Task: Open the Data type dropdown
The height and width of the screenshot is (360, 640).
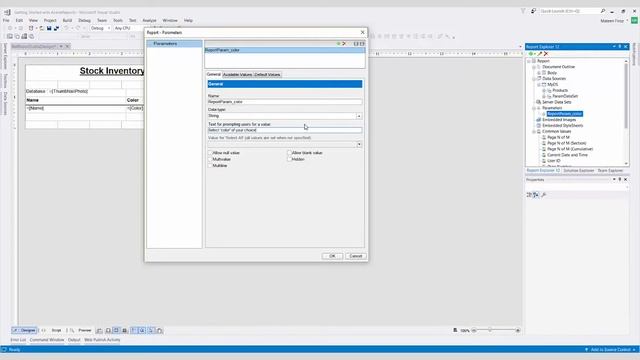Action: tap(359, 116)
